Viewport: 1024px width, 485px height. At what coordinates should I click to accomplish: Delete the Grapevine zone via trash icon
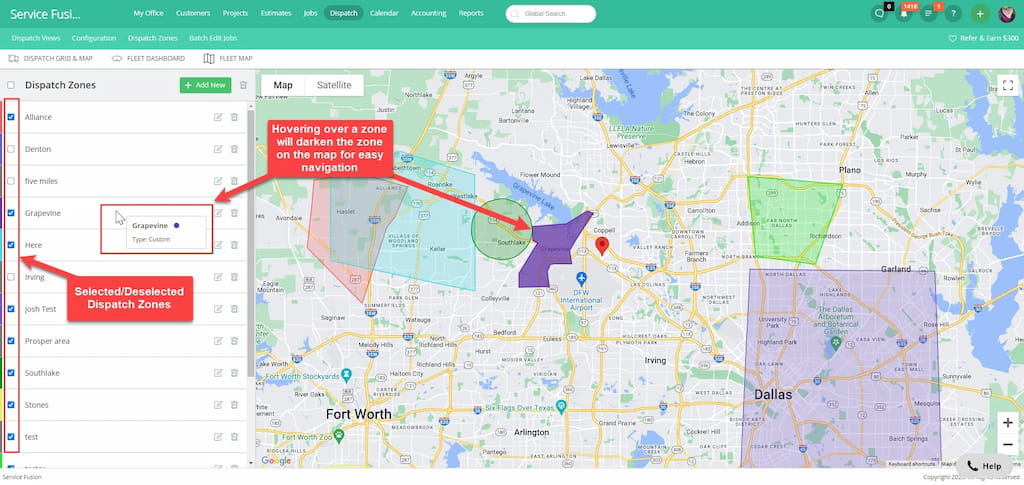(x=234, y=213)
